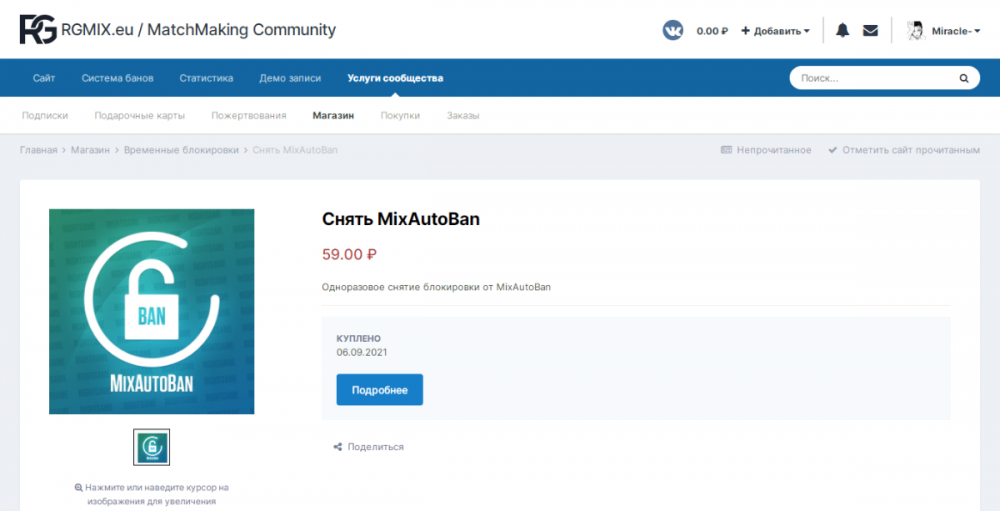The width and height of the screenshot is (1000, 511).
Task: Click the search magnifier icon
Action: (x=964, y=78)
